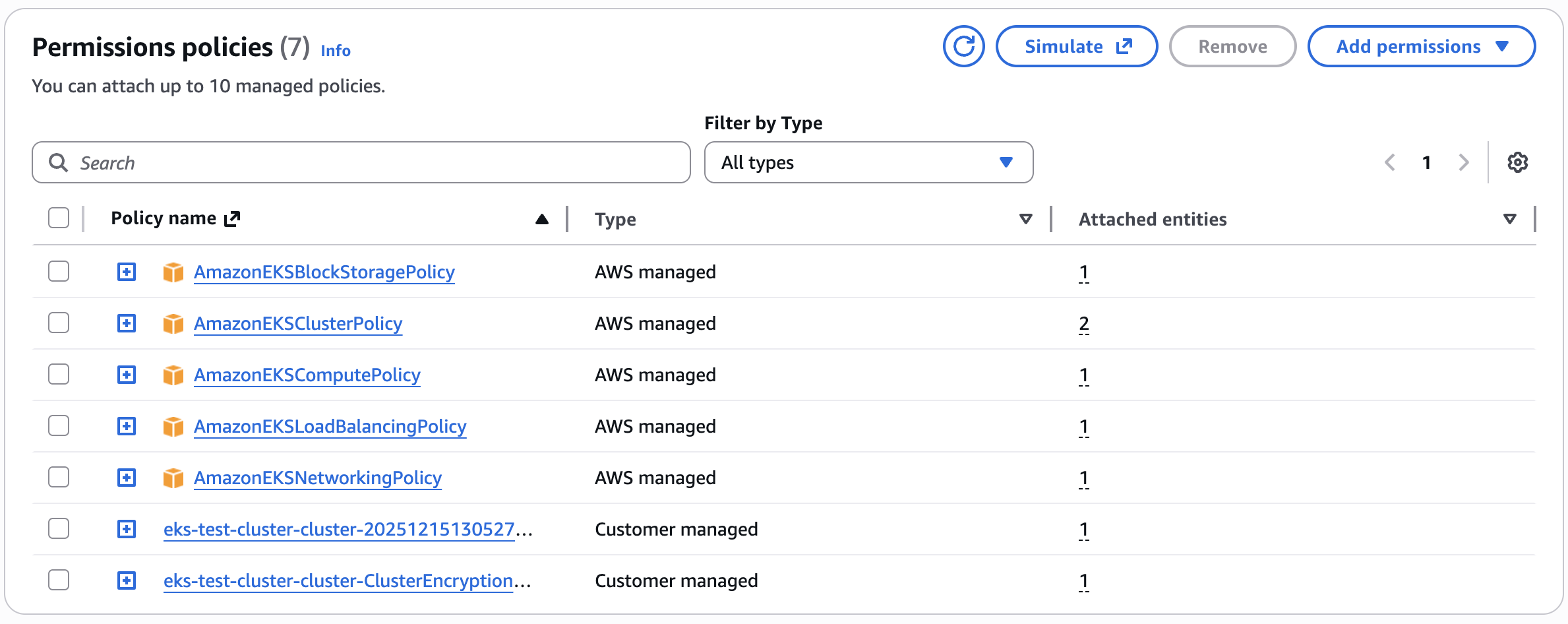This screenshot has width=1568, height=624.
Task: Click the managed policy box icon beside AmazonEKSComputePolicy
Action: click(x=173, y=374)
